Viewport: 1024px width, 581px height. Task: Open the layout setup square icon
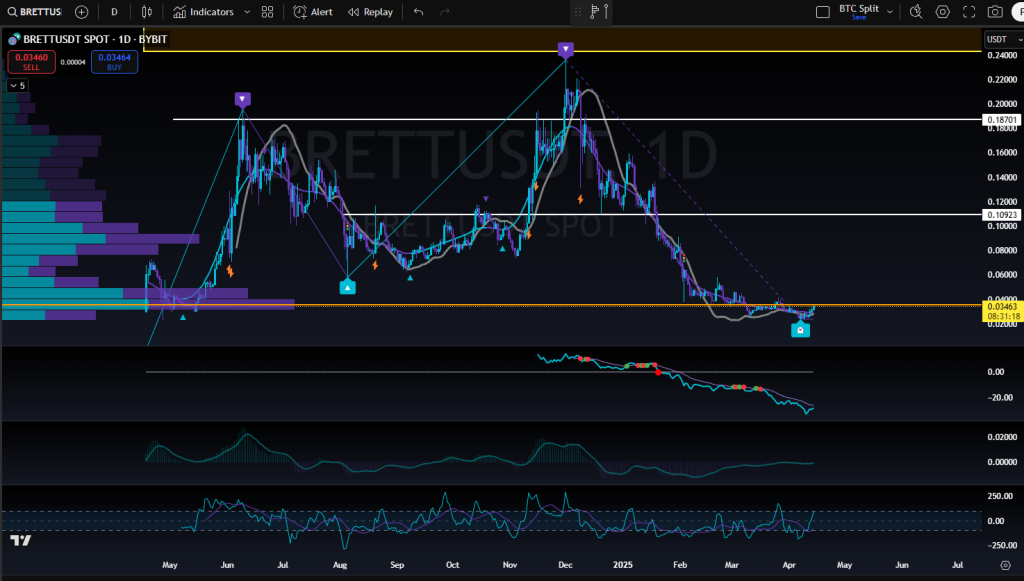point(823,12)
